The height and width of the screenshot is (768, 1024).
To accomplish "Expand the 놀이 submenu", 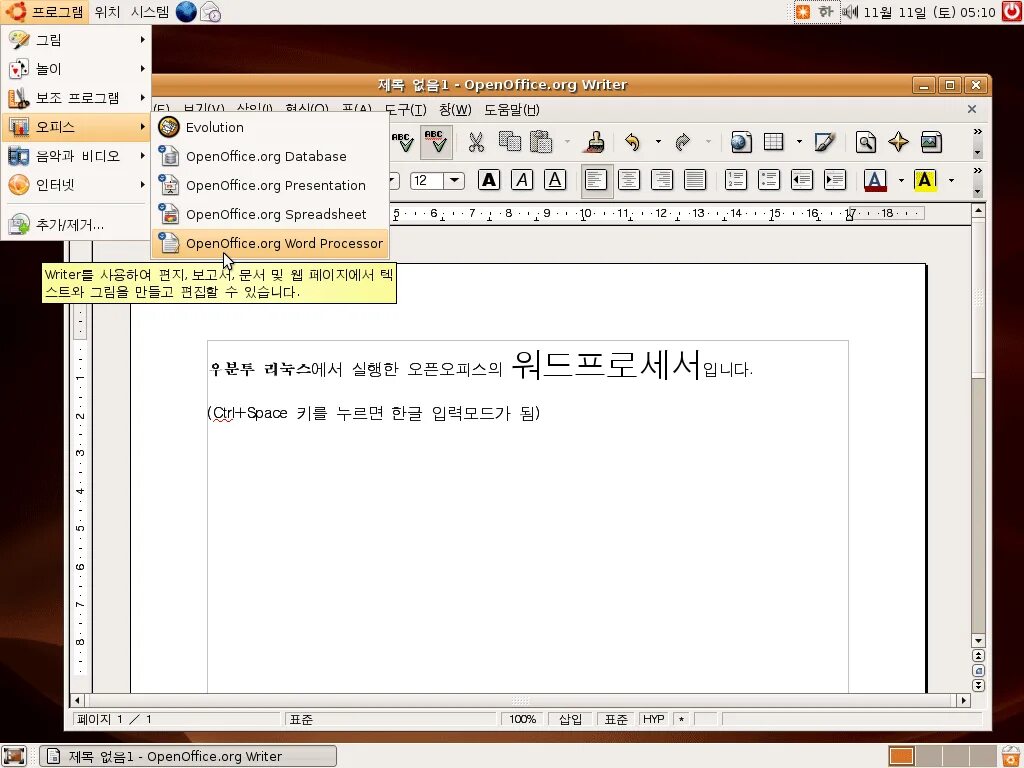I will pos(76,69).
